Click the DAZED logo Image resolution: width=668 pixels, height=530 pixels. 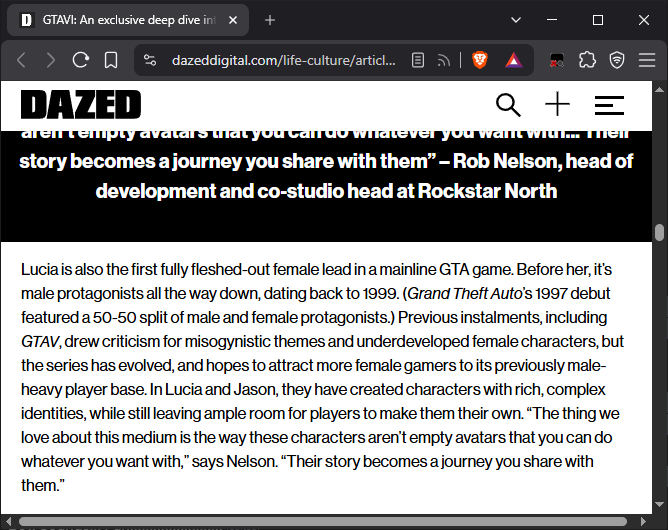click(x=81, y=104)
